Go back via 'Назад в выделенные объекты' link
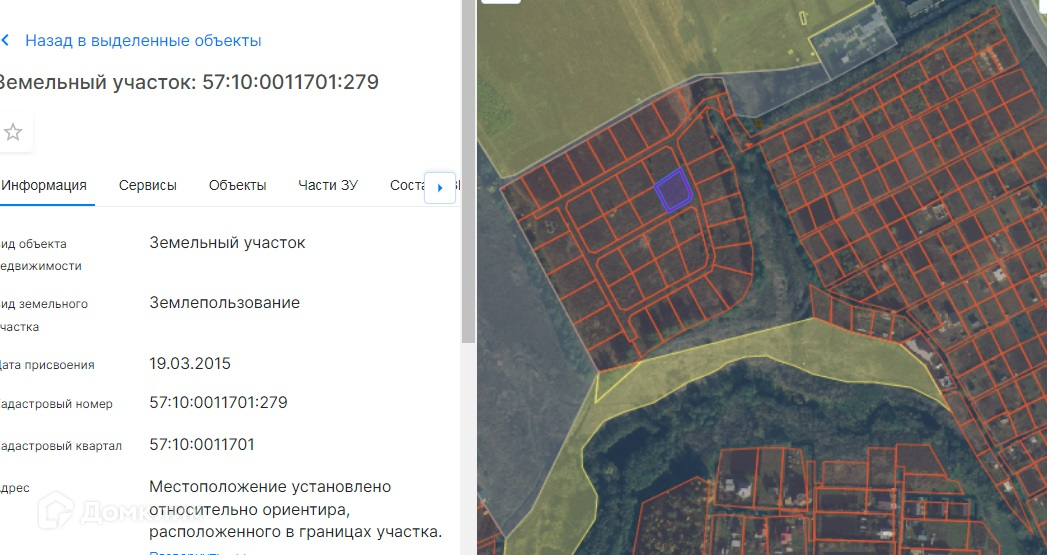Viewport: 1047px width, 555px height. [143, 41]
